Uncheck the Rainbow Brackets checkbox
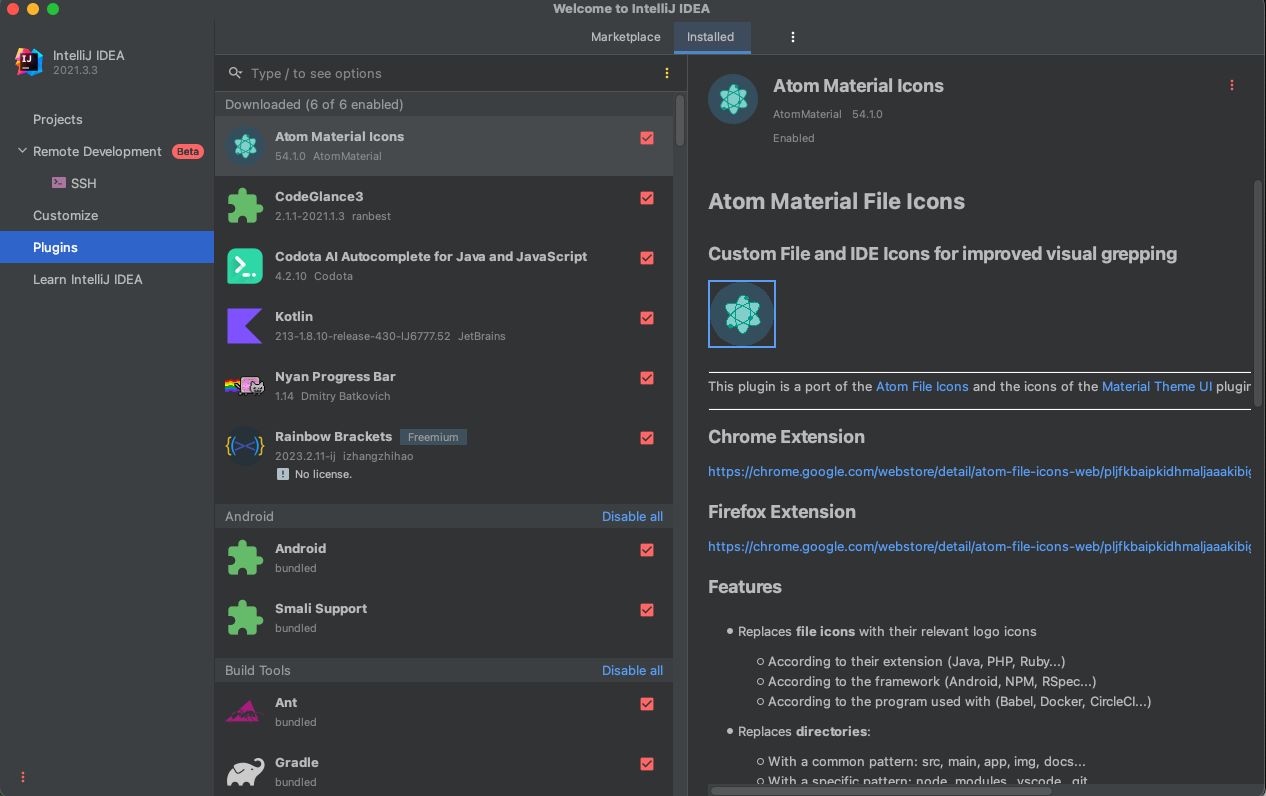This screenshot has width=1266, height=796. pos(647,438)
